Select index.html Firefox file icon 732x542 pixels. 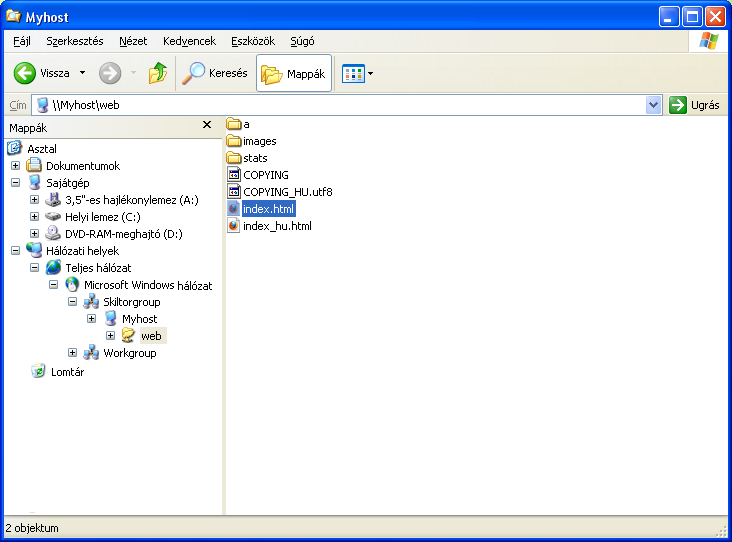(x=233, y=209)
